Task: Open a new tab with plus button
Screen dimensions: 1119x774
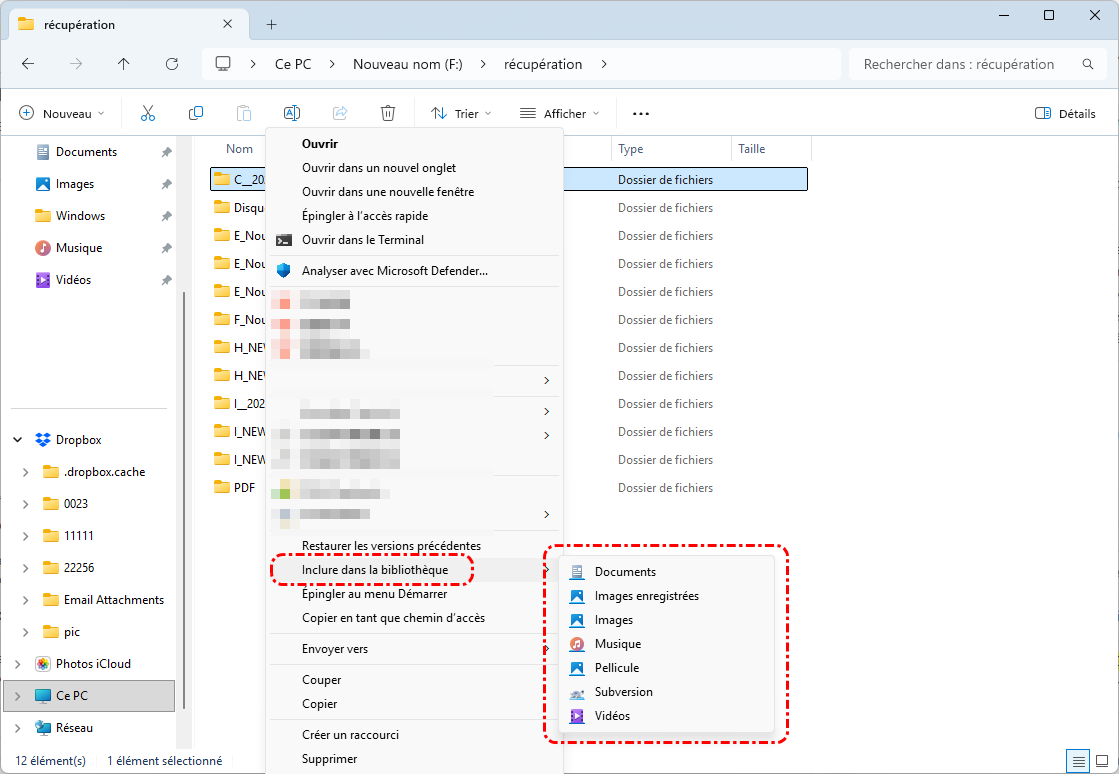Action: (271, 24)
